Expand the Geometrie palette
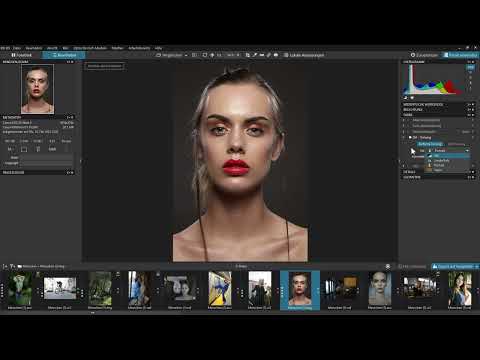480x360 pixels. [x=439, y=177]
